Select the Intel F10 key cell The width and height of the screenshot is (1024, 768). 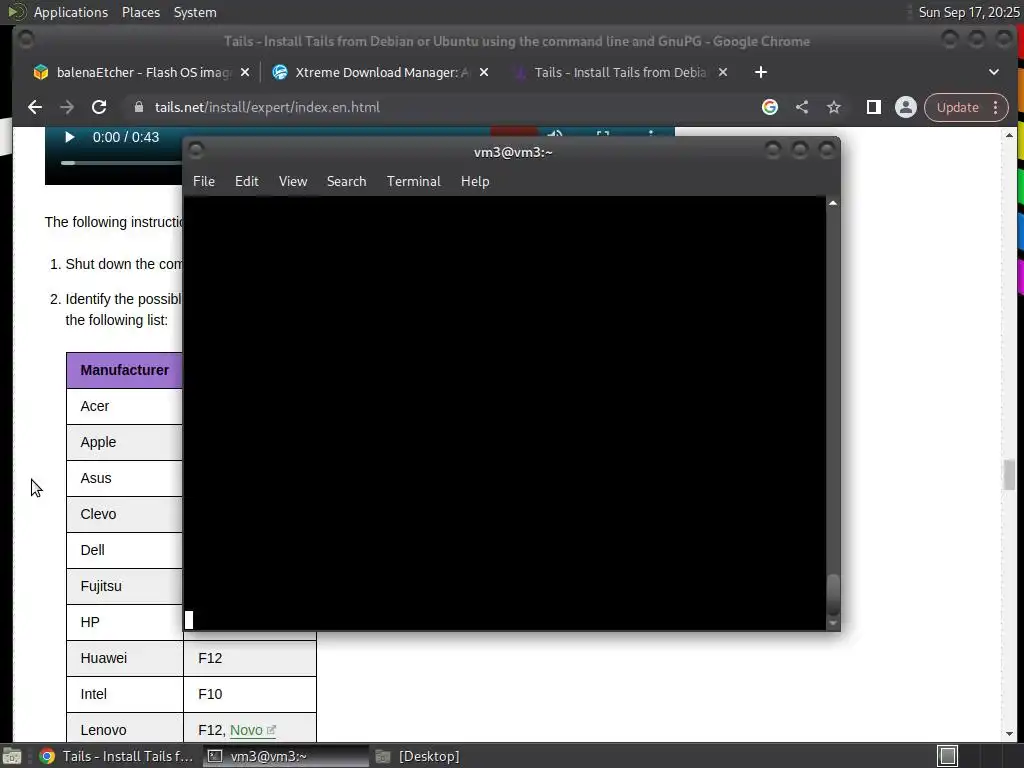(x=250, y=694)
